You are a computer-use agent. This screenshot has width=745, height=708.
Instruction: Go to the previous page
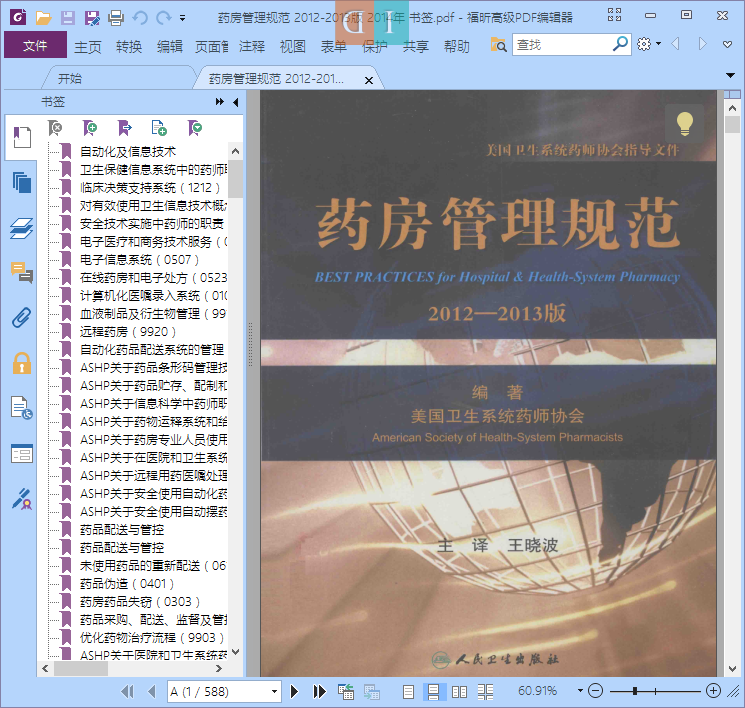(x=152, y=691)
